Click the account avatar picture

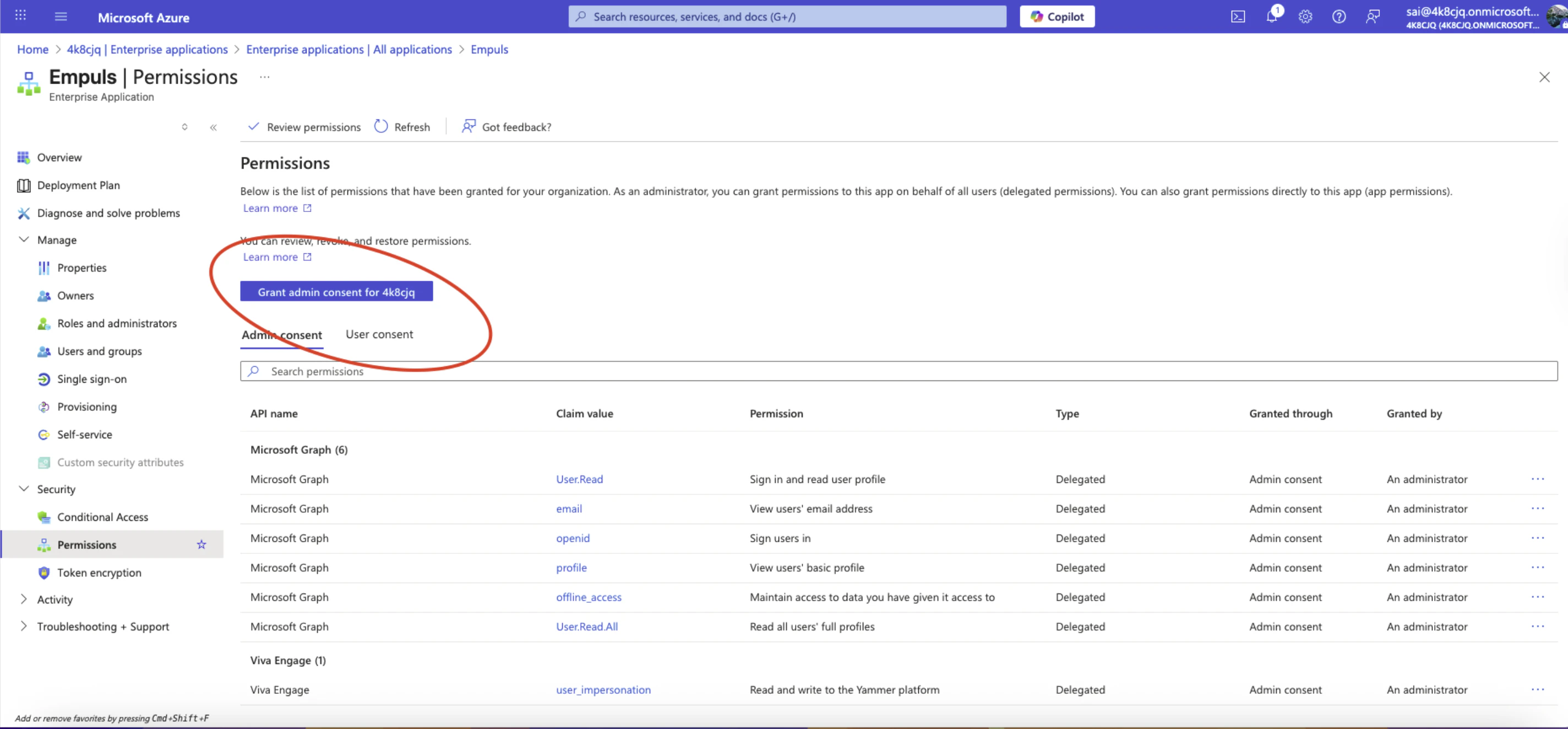pos(1557,17)
